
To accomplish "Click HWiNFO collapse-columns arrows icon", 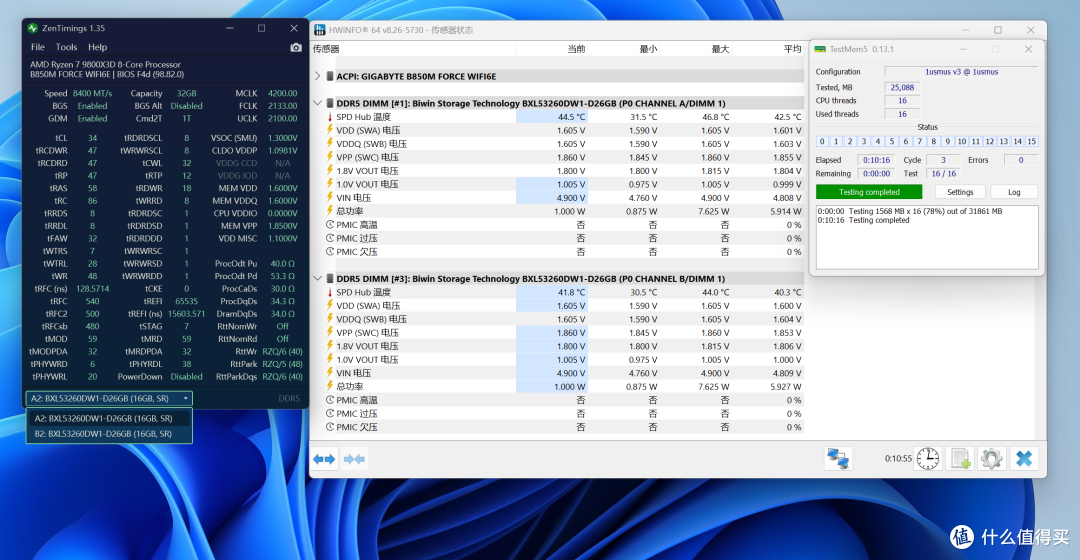I will (x=354, y=459).
